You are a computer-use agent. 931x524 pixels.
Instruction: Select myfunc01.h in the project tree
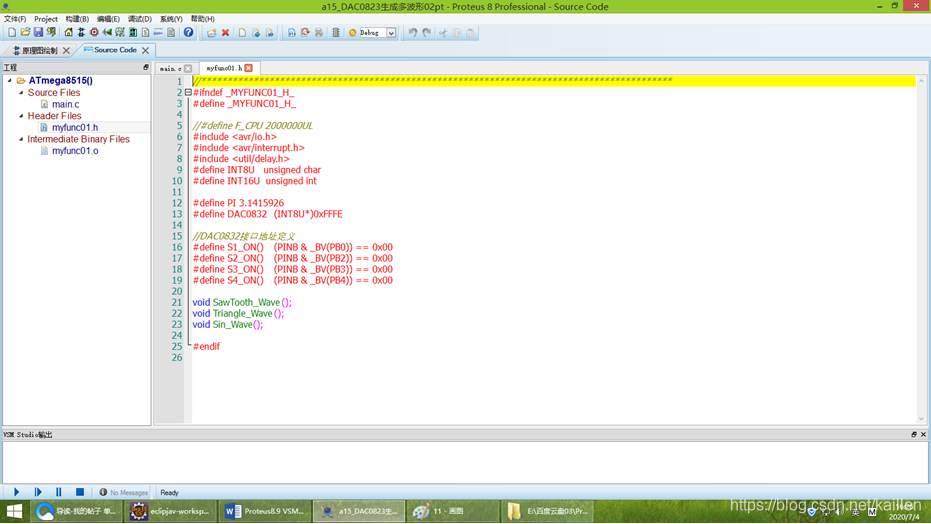point(75,127)
